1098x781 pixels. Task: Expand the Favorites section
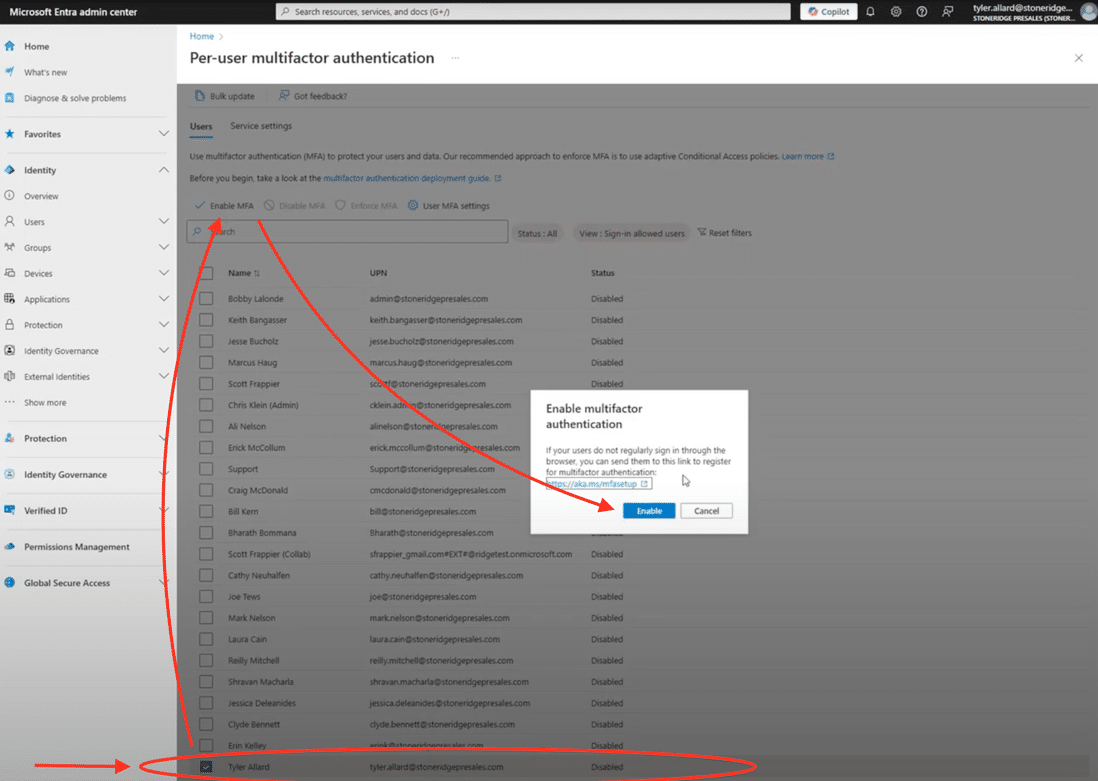pos(164,134)
